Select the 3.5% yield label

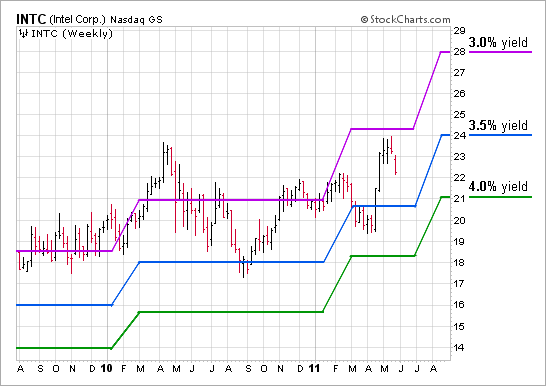coord(498,125)
